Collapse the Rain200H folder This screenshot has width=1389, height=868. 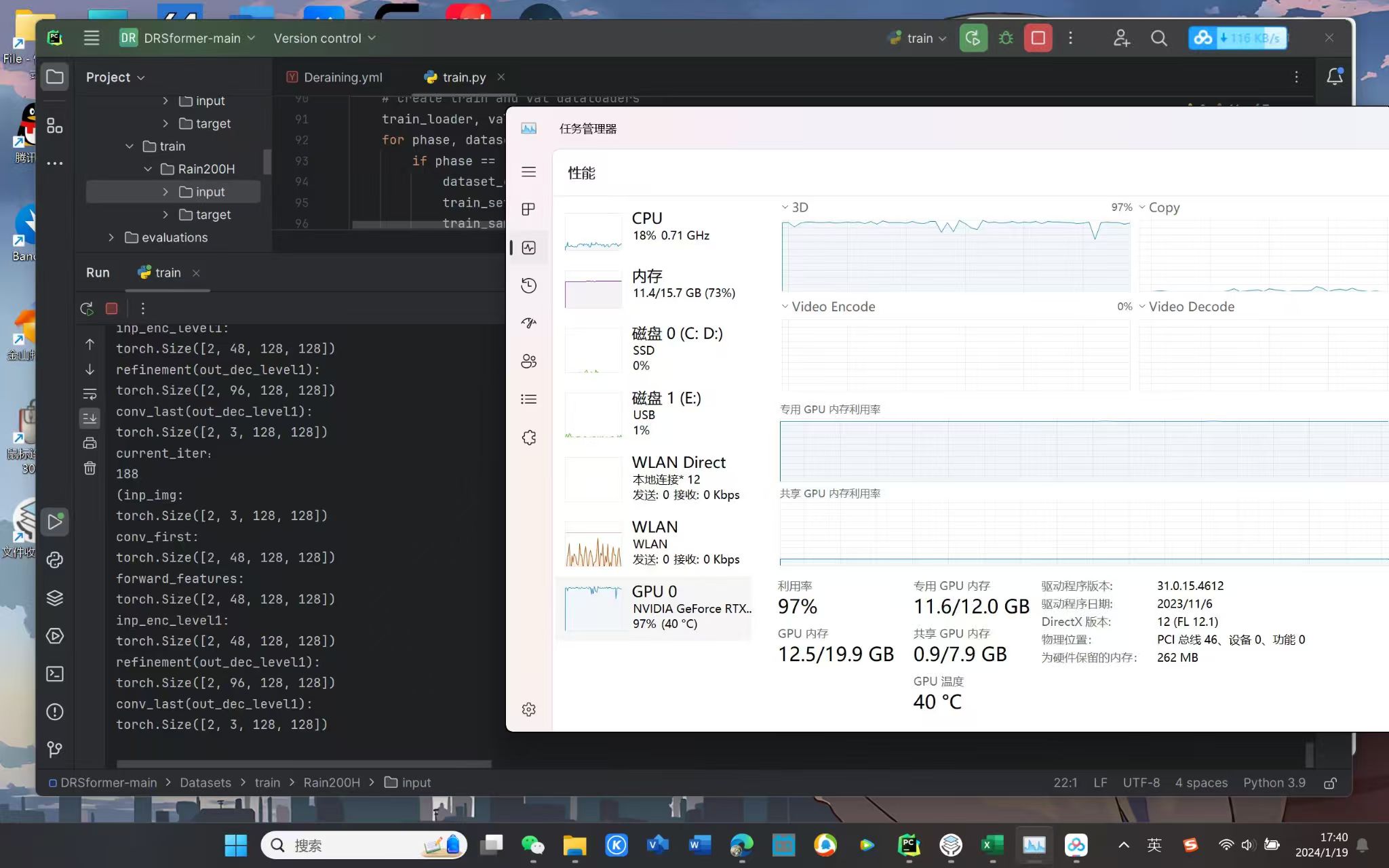[148, 169]
